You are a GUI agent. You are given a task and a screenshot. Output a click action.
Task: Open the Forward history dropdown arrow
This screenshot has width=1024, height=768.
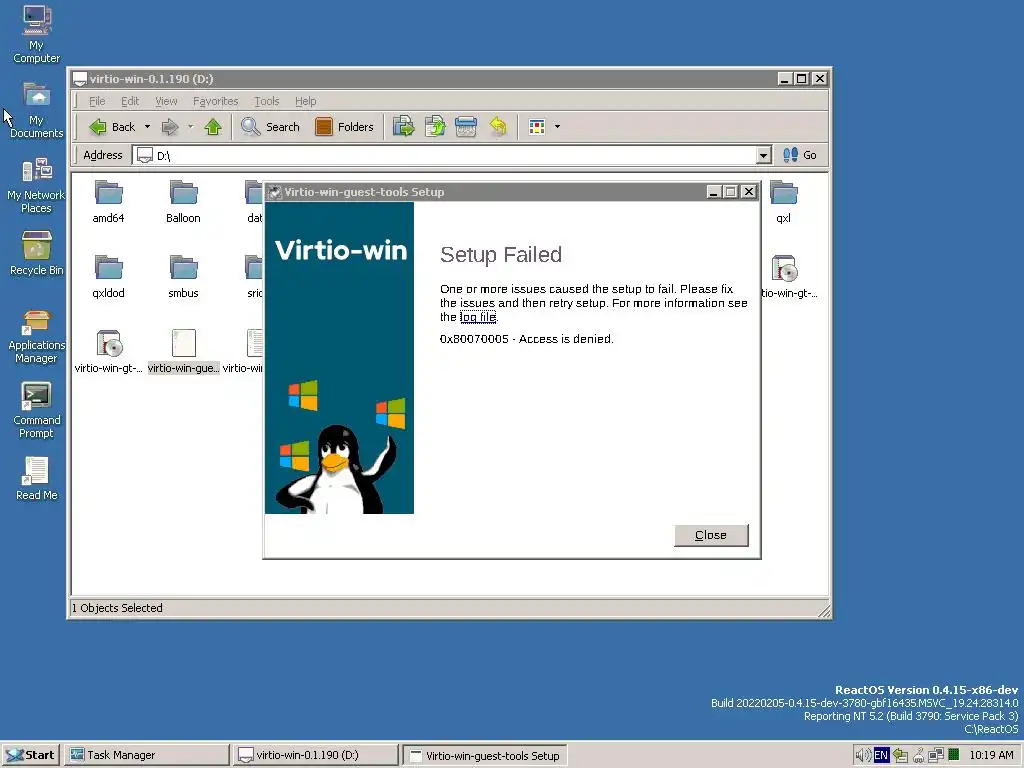[191, 127]
